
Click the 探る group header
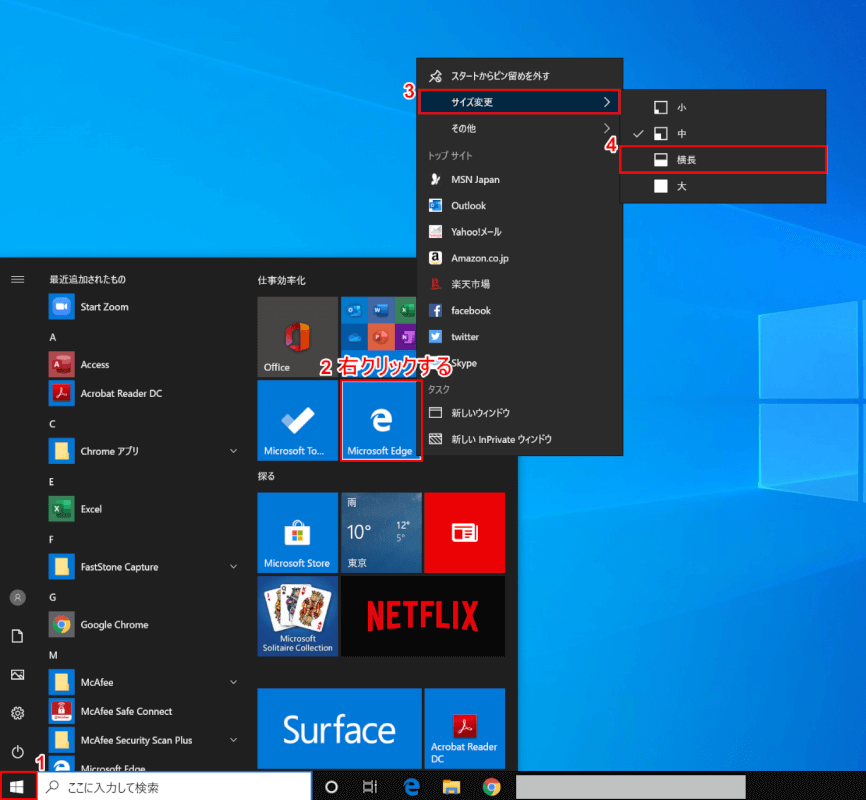pyautogui.click(x=266, y=476)
